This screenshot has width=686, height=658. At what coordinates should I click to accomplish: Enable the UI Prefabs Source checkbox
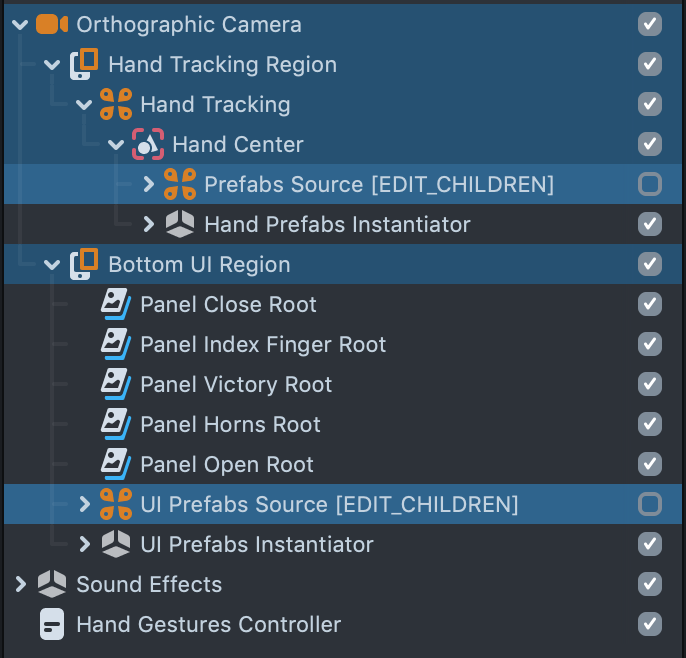(650, 504)
